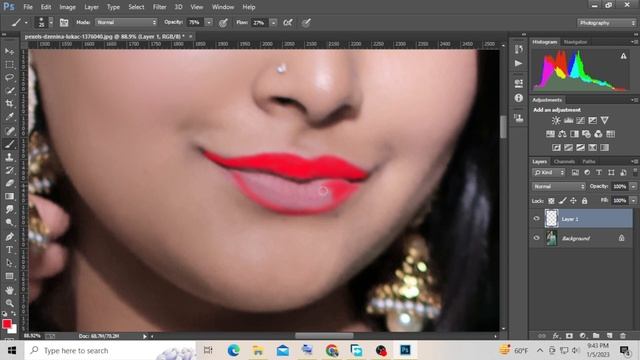Select the Clone Stamp tool
This screenshot has width=640, height=360.
[x=9, y=157]
